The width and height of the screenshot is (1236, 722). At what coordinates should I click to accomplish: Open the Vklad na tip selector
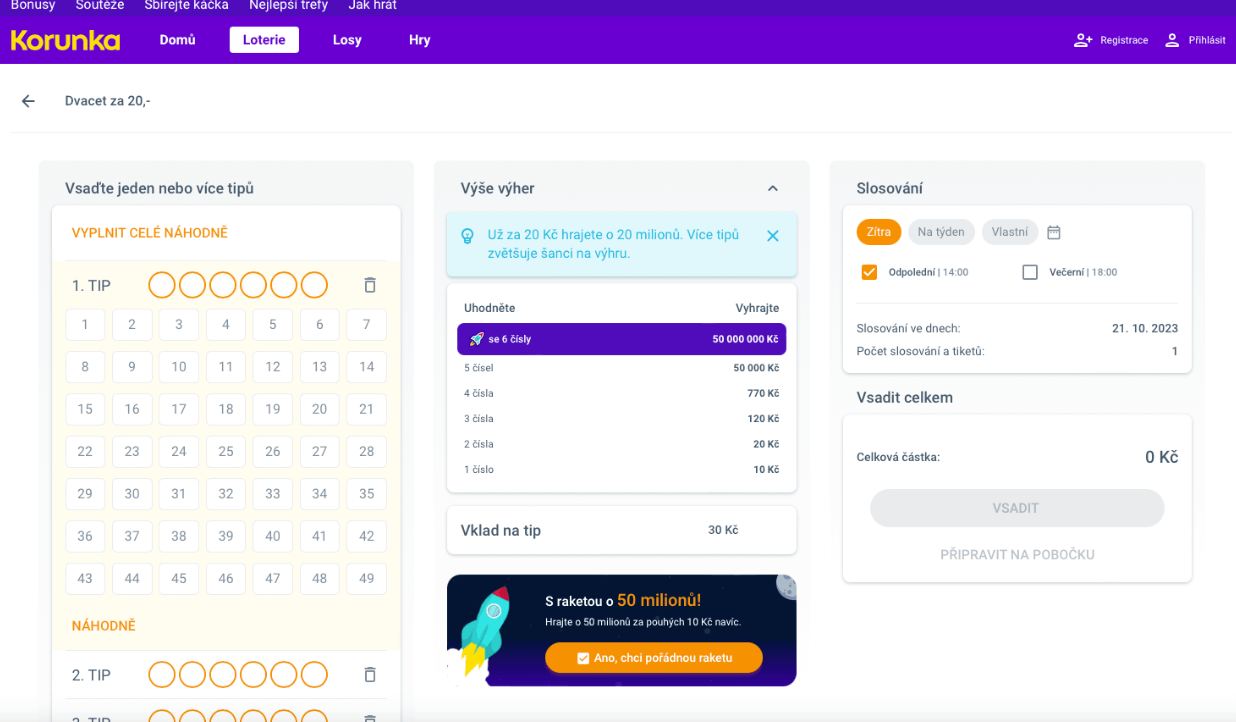pos(621,530)
